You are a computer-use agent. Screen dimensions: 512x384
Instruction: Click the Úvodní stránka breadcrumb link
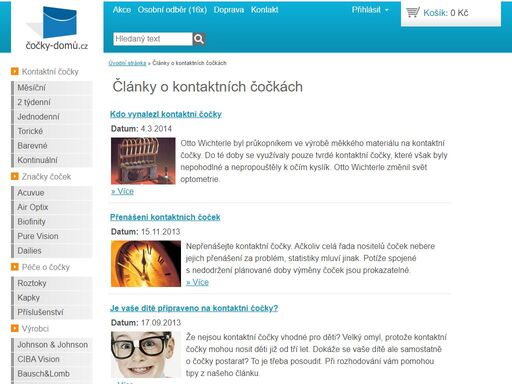click(127, 63)
